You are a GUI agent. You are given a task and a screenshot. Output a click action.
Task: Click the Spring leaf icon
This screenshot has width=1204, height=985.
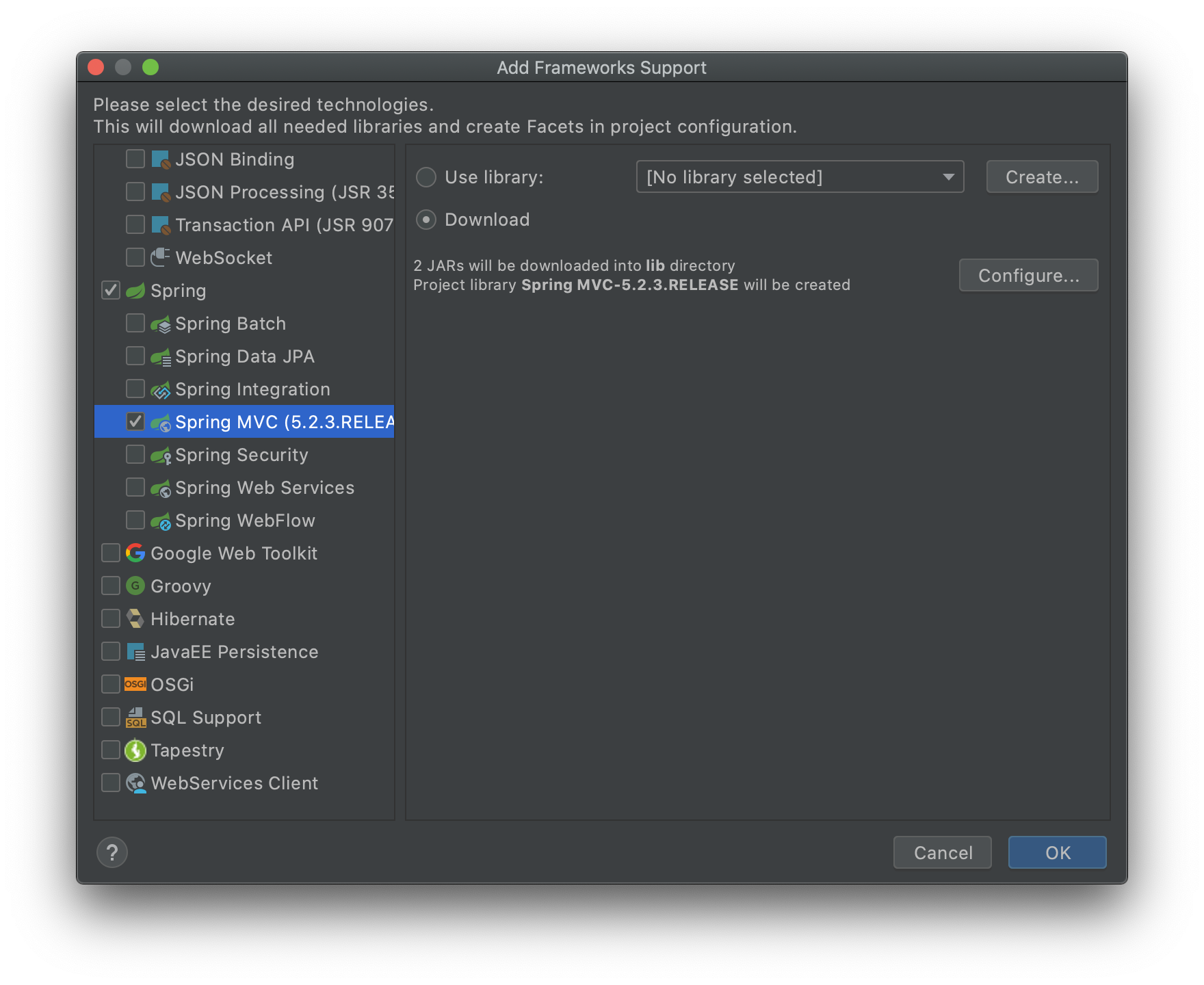coord(135,291)
